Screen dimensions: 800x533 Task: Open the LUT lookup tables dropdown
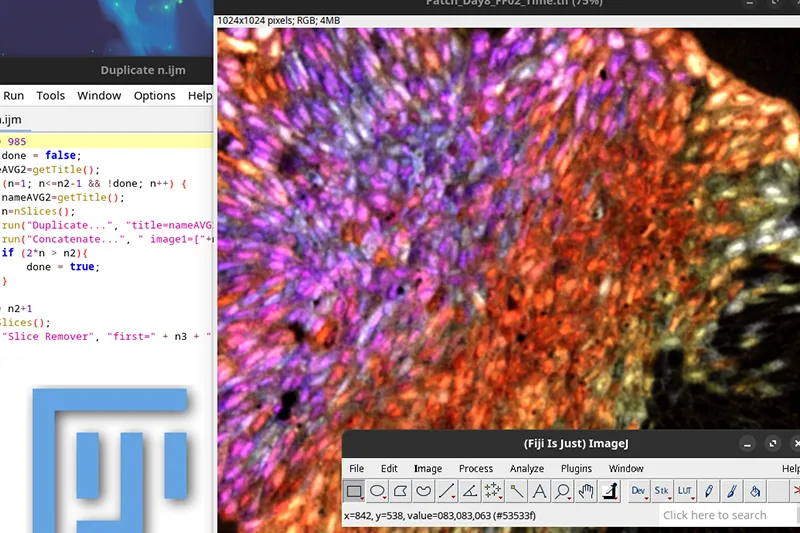pyautogui.click(x=685, y=491)
